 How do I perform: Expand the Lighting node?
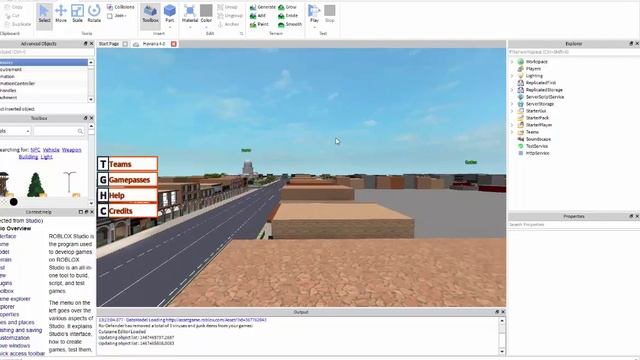512,76
